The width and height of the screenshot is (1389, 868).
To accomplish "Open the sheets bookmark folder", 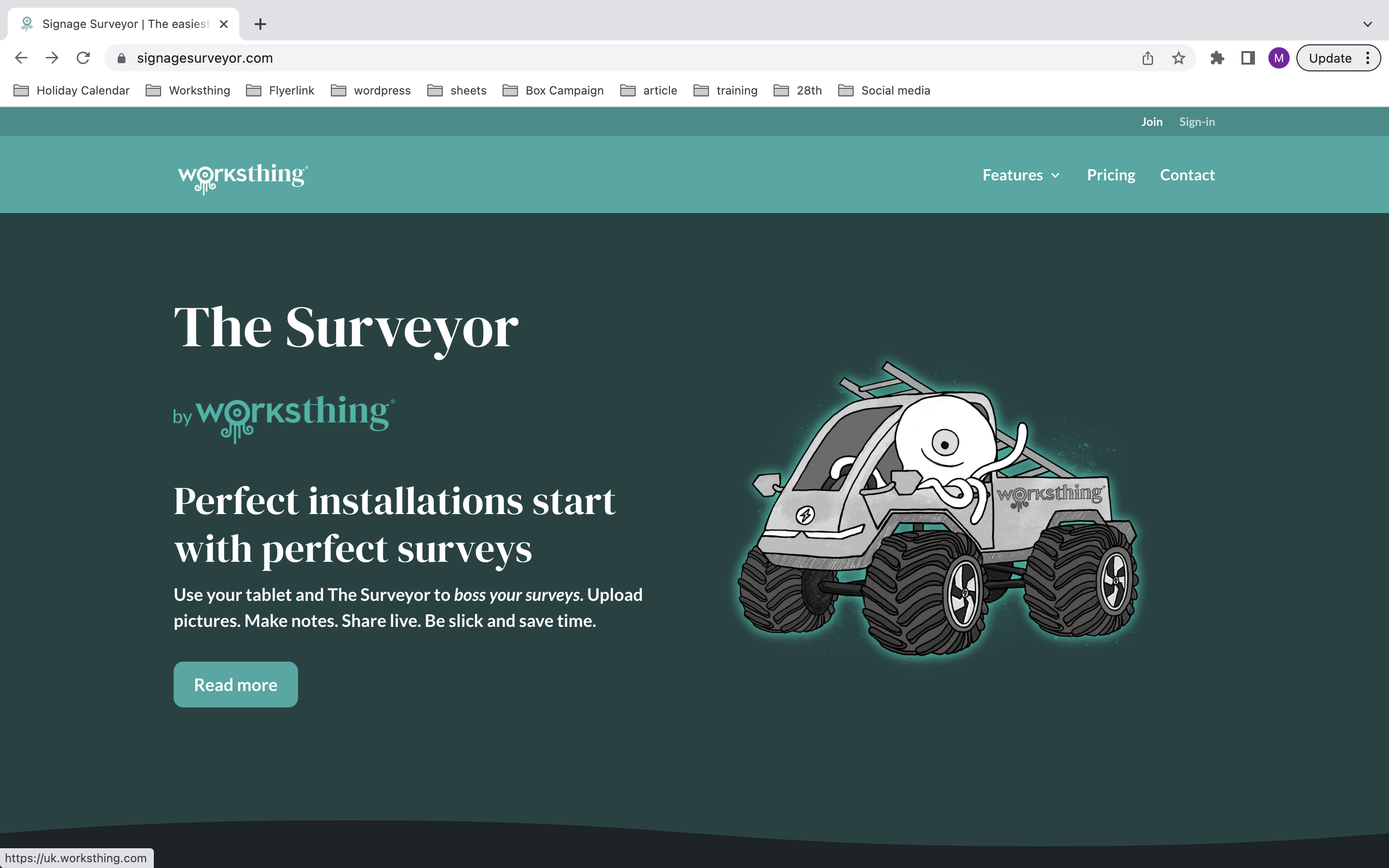I will pyautogui.click(x=457, y=90).
